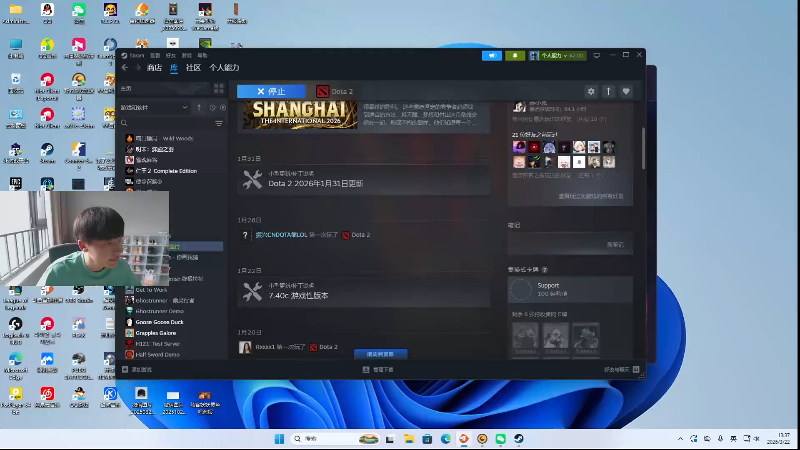The width and height of the screenshot is (800, 450).
Task: Click the CNDOTA username link
Action: (281, 235)
